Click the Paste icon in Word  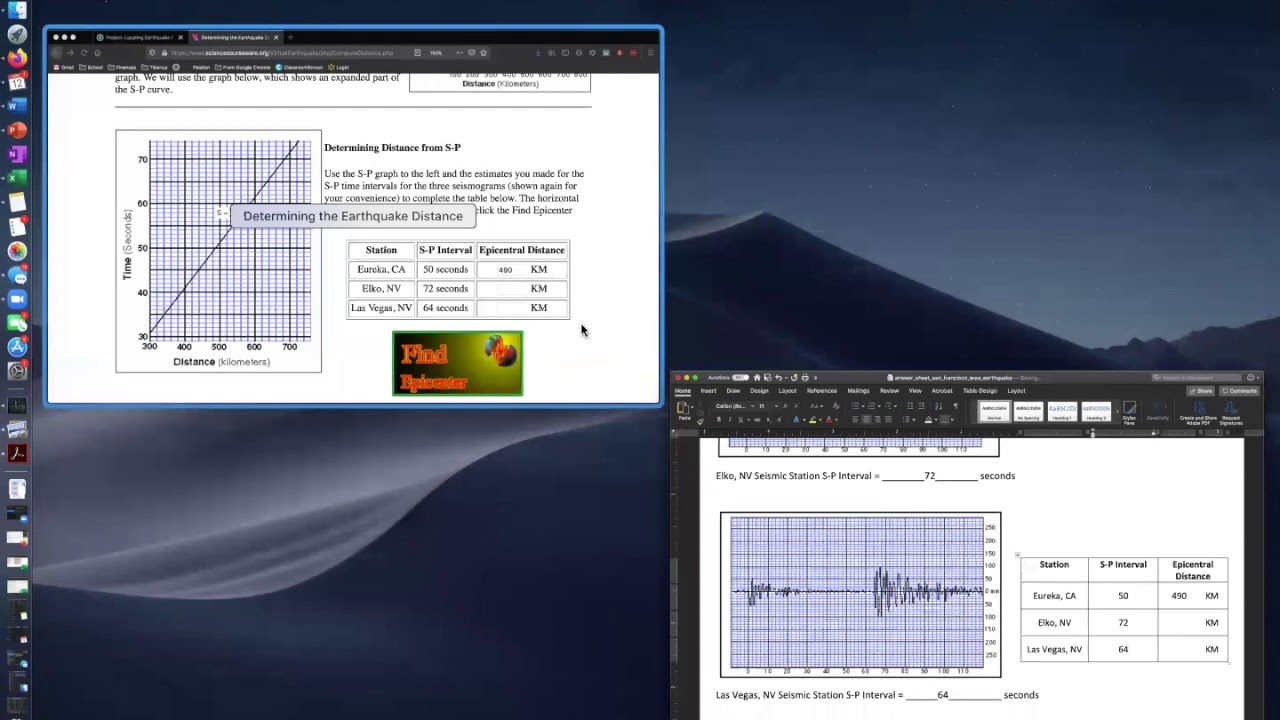point(683,410)
